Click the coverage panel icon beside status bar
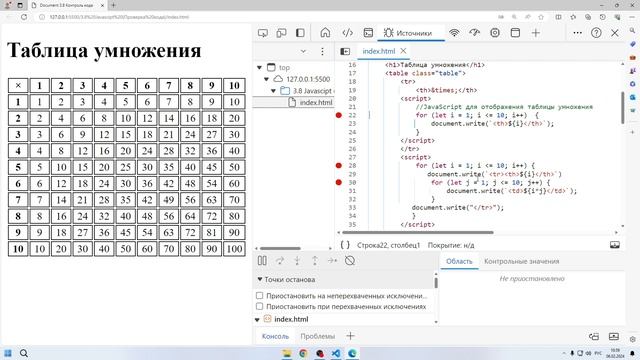The width and height of the screenshot is (640, 360). click(615, 245)
